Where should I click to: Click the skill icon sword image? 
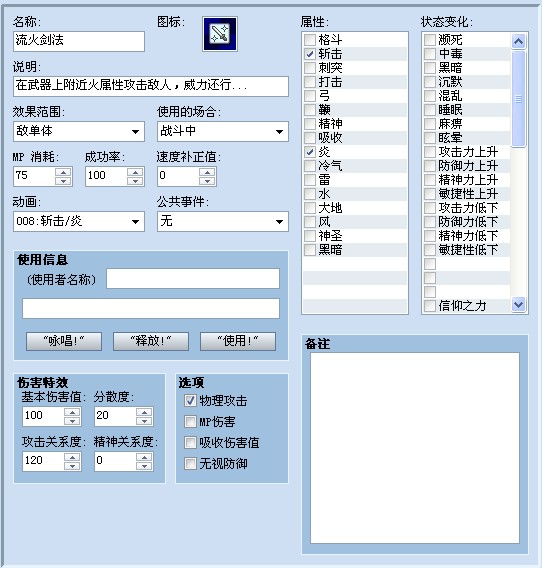click(x=220, y=34)
